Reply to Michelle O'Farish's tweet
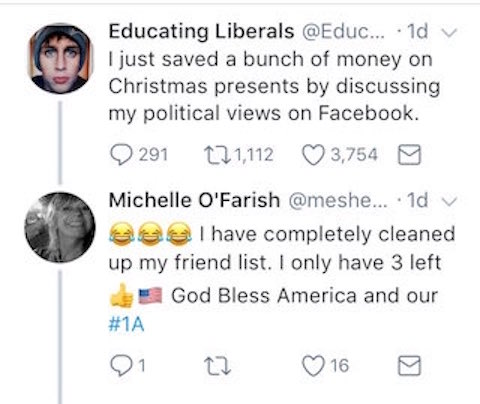This screenshot has height=404, width=480. (121, 365)
